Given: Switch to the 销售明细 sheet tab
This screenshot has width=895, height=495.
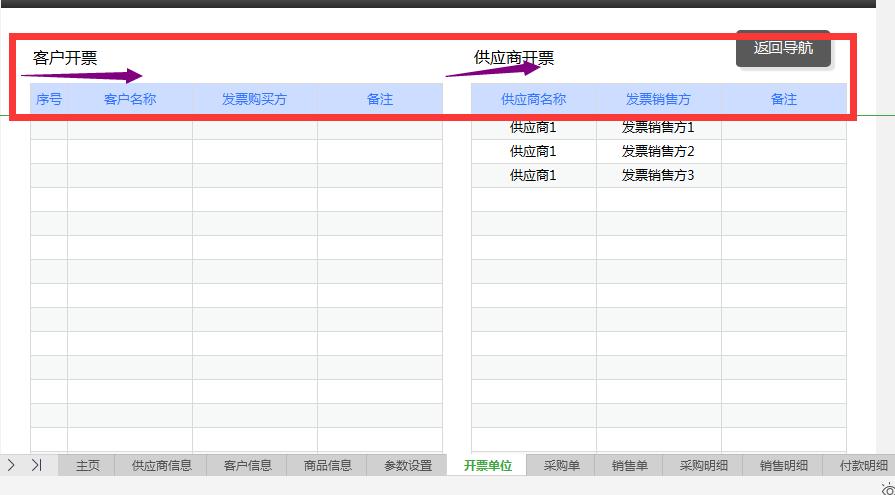Looking at the screenshot, I should pyautogui.click(x=783, y=466).
